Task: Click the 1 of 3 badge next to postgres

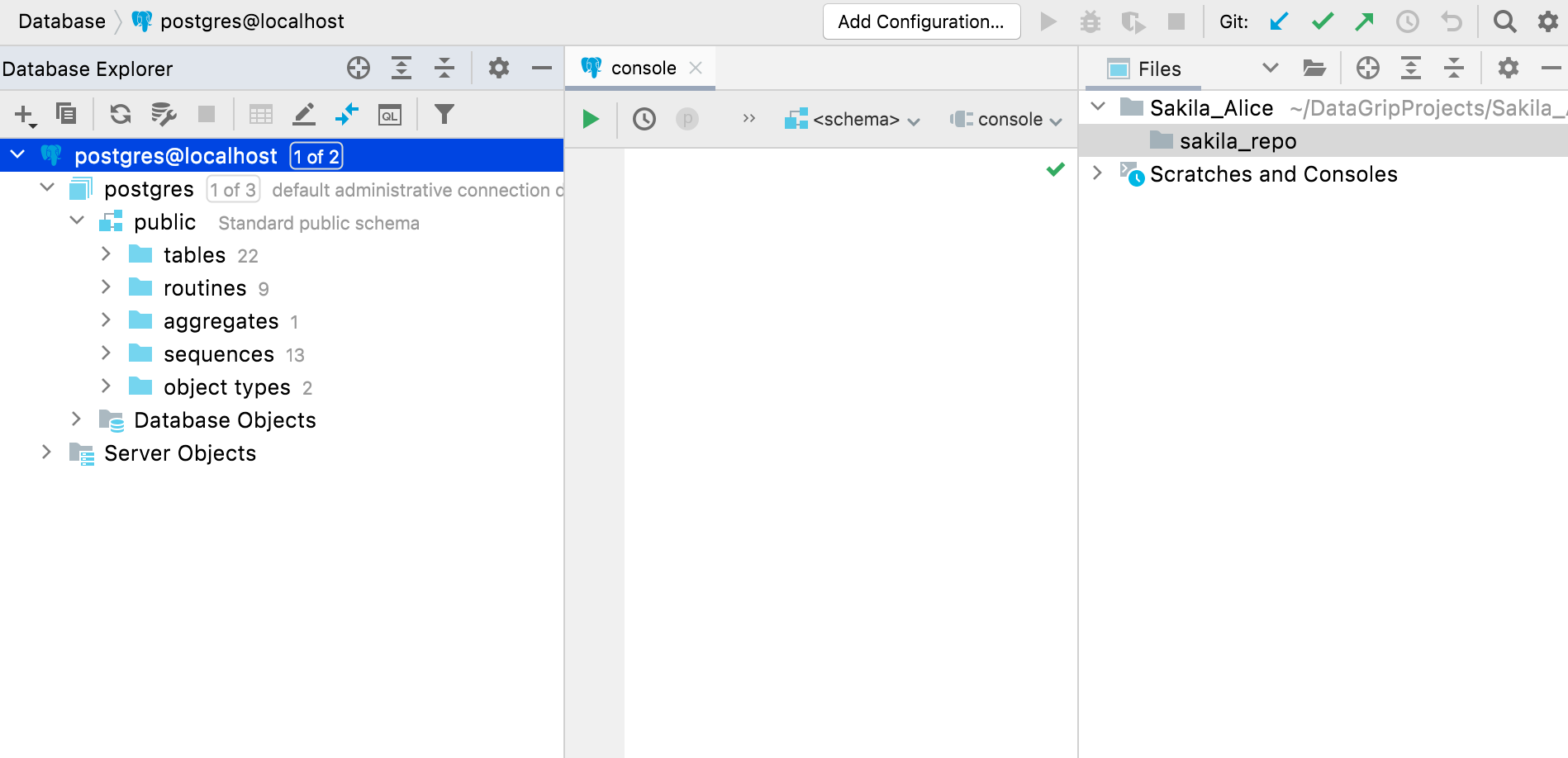Action: point(233,189)
